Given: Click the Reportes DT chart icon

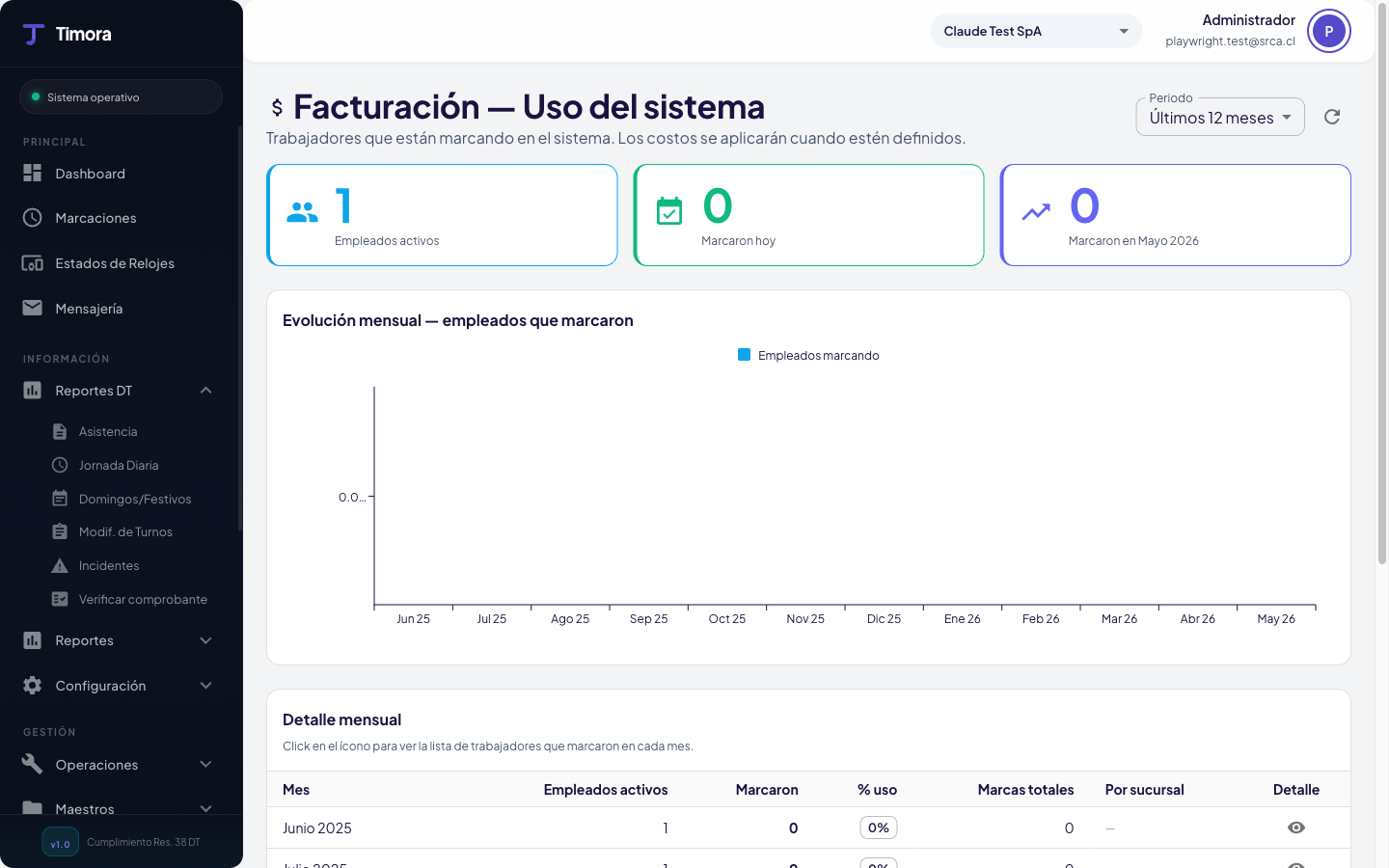Looking at the screenshot, I should [x=33, y=391].
